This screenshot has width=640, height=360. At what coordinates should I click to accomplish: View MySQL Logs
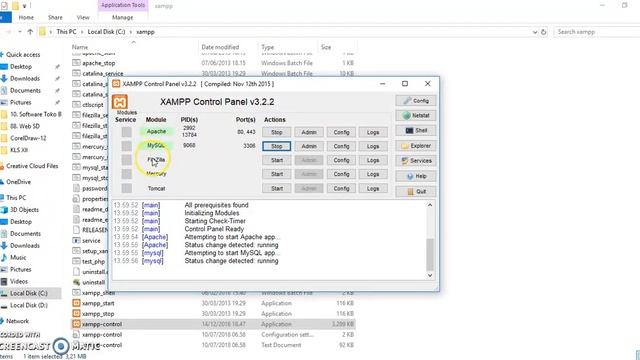373,146
